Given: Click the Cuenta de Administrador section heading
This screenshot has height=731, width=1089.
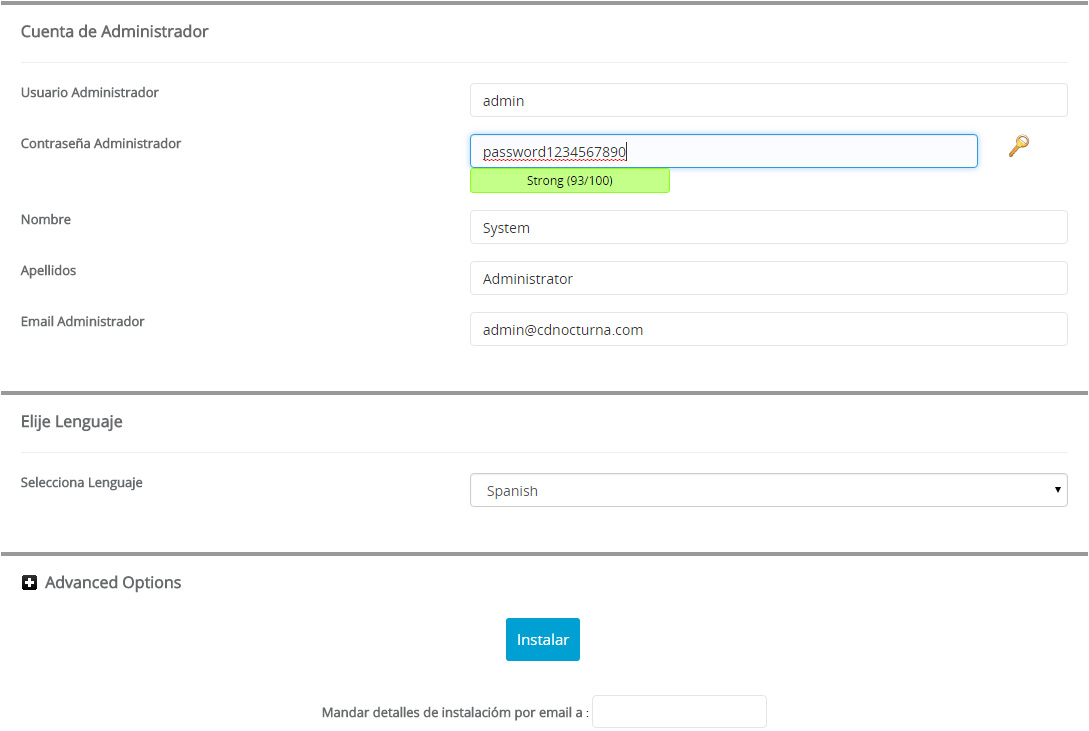Looking at the screenshot, I should point(115,31).
